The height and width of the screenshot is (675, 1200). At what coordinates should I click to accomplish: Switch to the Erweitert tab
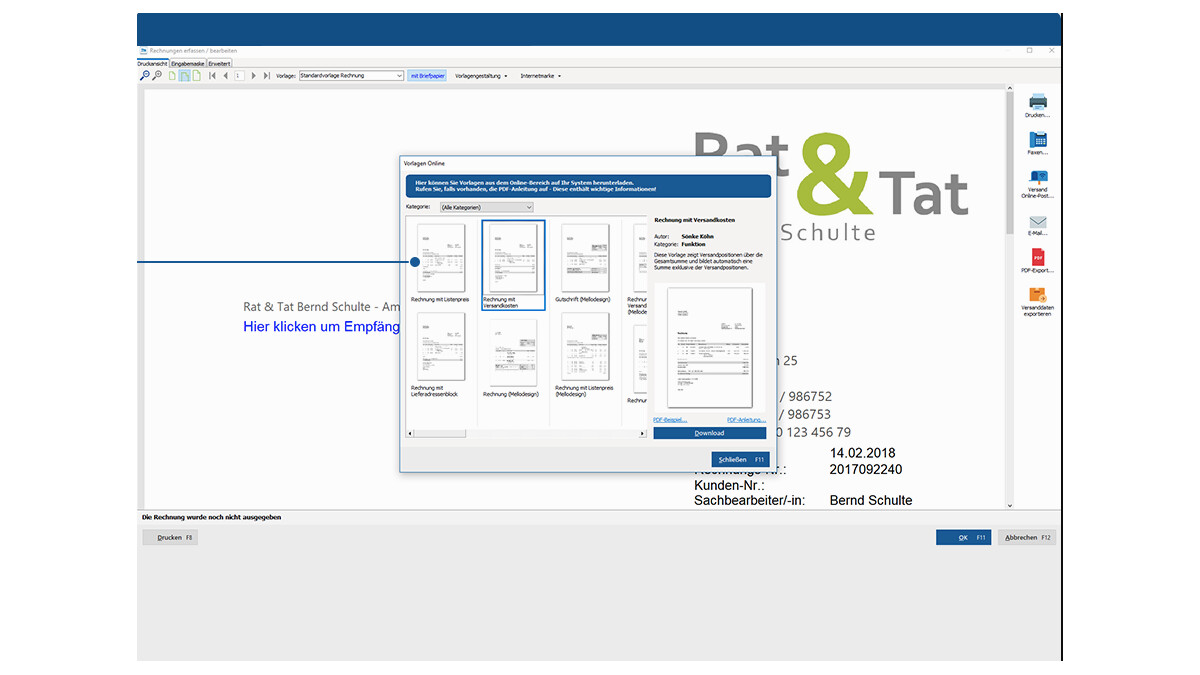(x=219, y=64)
